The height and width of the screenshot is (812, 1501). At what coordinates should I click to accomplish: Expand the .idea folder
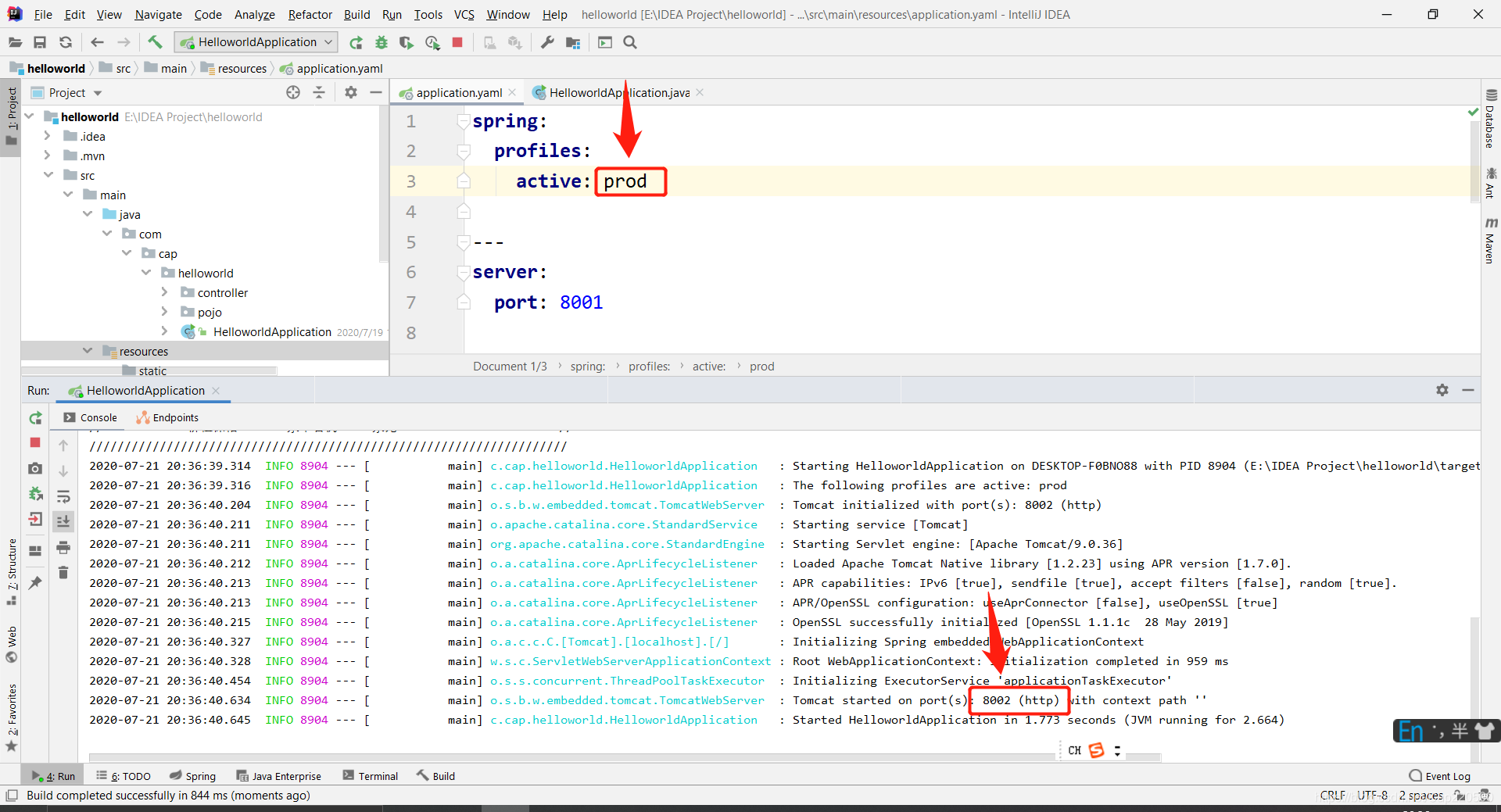pos(48,136)
